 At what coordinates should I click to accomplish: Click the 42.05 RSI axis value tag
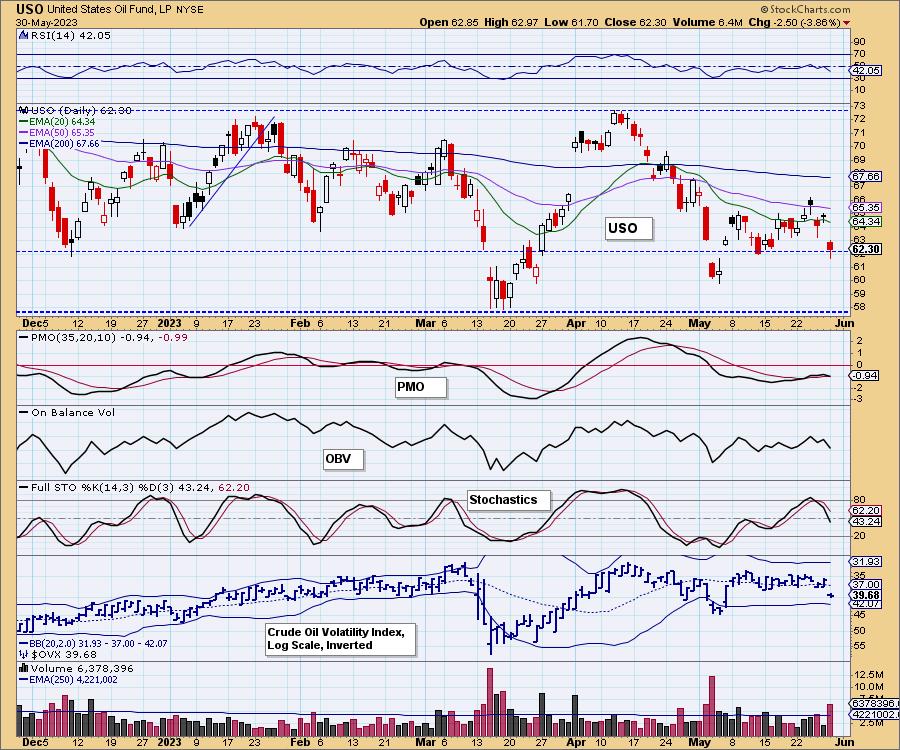tap(866, 70)
